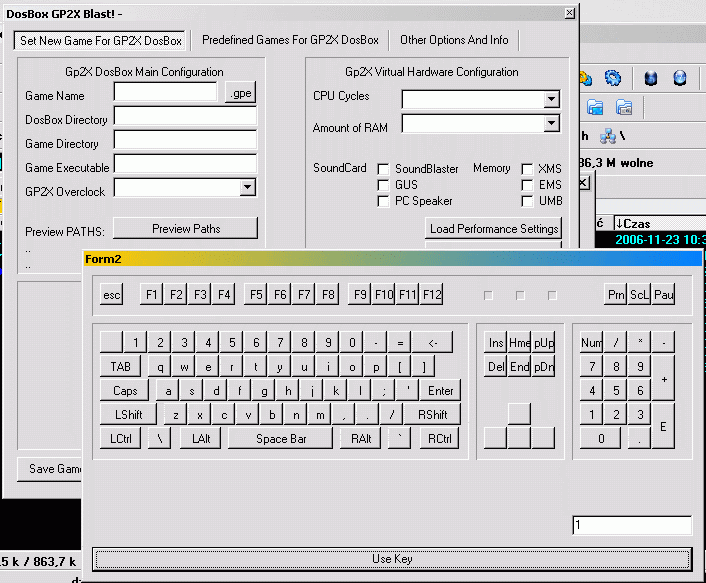This screenshot has height=583, width=706.
Task: Switch to Predefined Games For GP2X DosBox tab
Action: coord(290,40)
